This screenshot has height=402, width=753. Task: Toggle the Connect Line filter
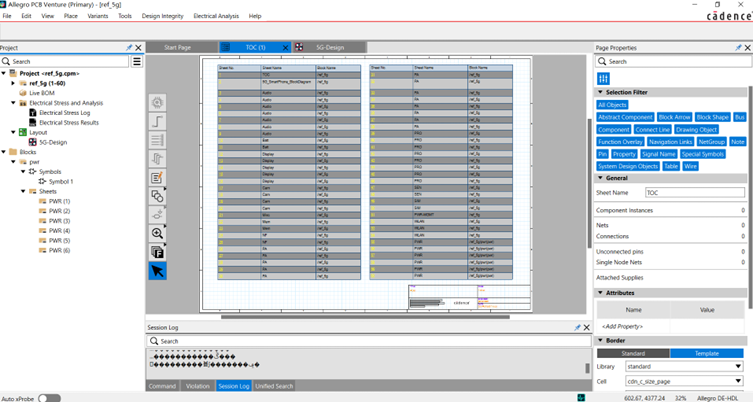(x=652, y=130)
